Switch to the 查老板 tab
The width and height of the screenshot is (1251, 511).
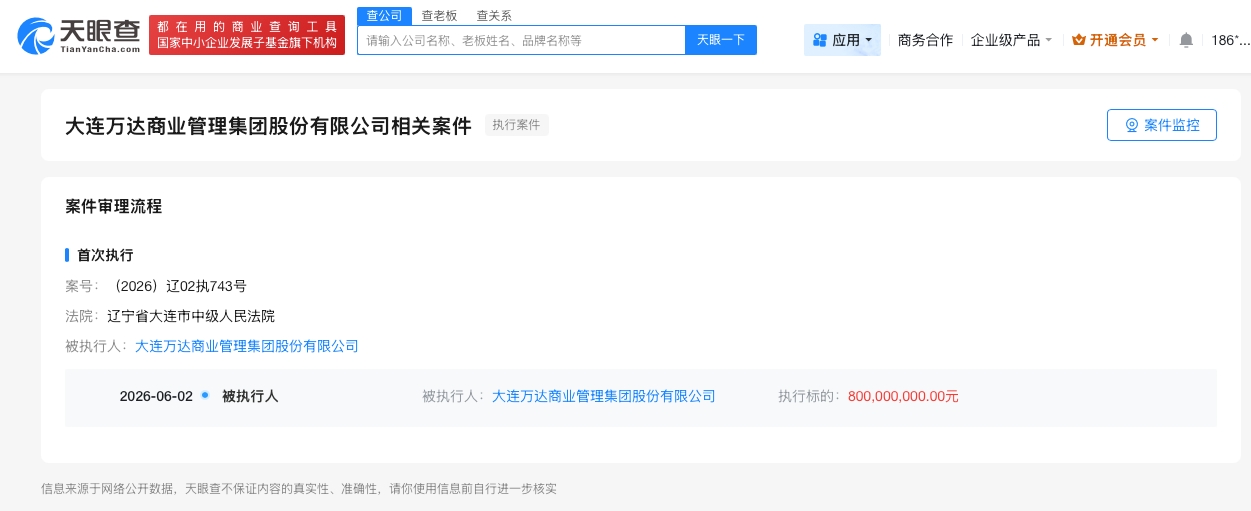439,15
